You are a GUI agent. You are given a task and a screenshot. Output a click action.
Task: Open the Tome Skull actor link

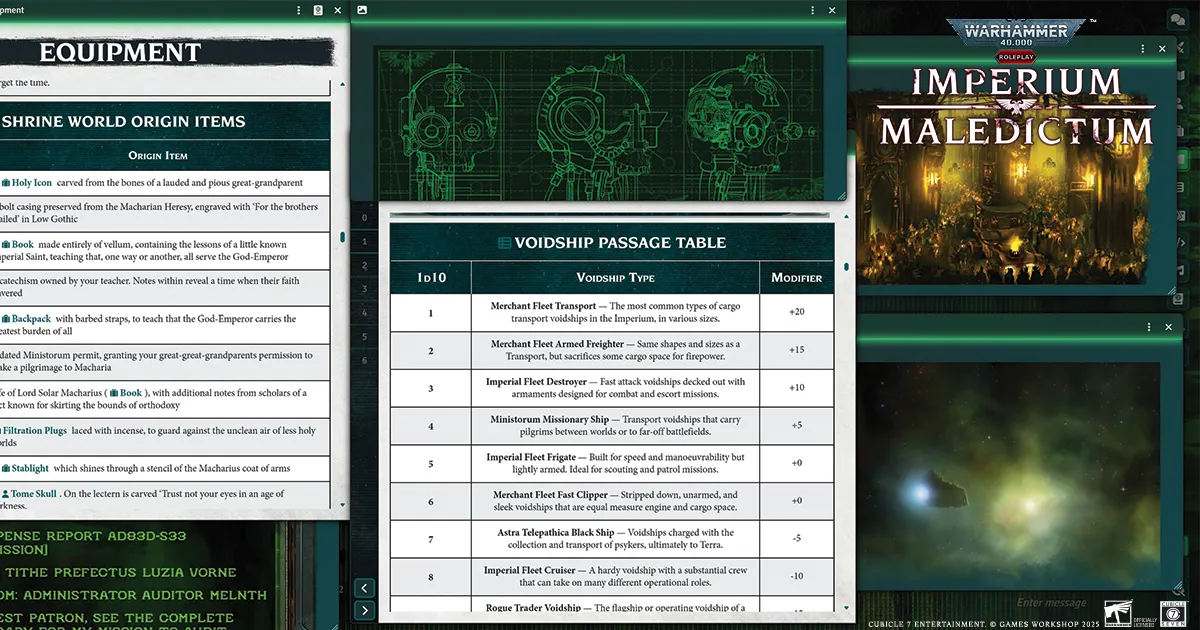tap(28, 494)
